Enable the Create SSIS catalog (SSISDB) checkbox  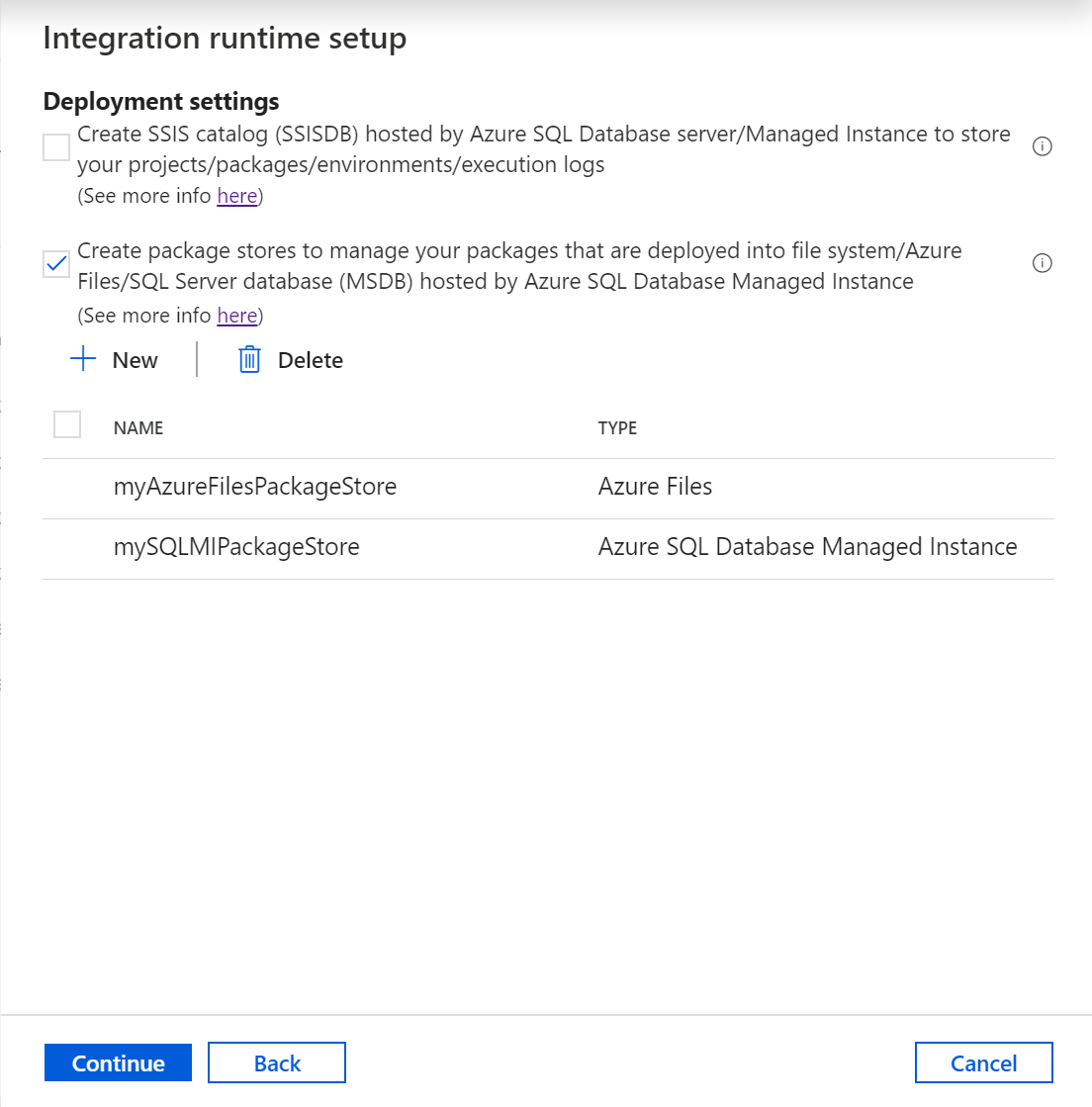pyautogui.click(x=55, y=146)
